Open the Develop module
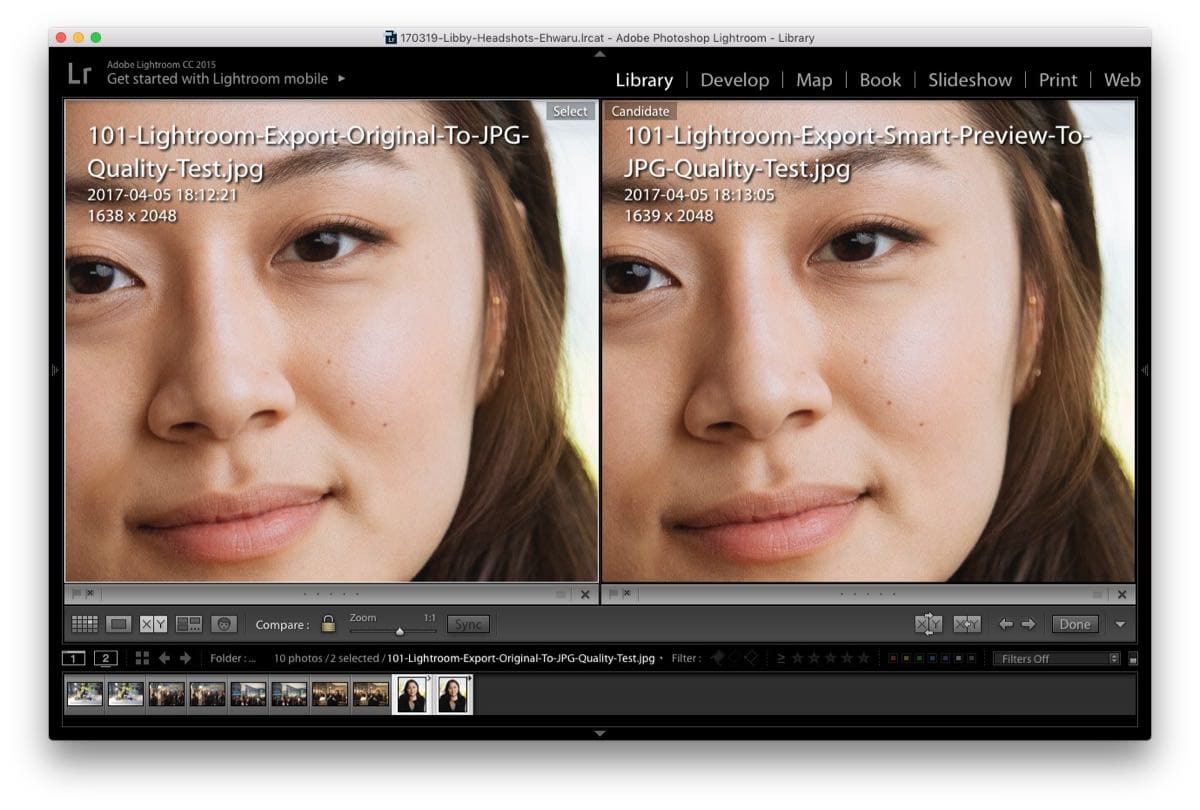This screenshot has height=810, width=1200. pyautogui.click(x=734, y=80)
